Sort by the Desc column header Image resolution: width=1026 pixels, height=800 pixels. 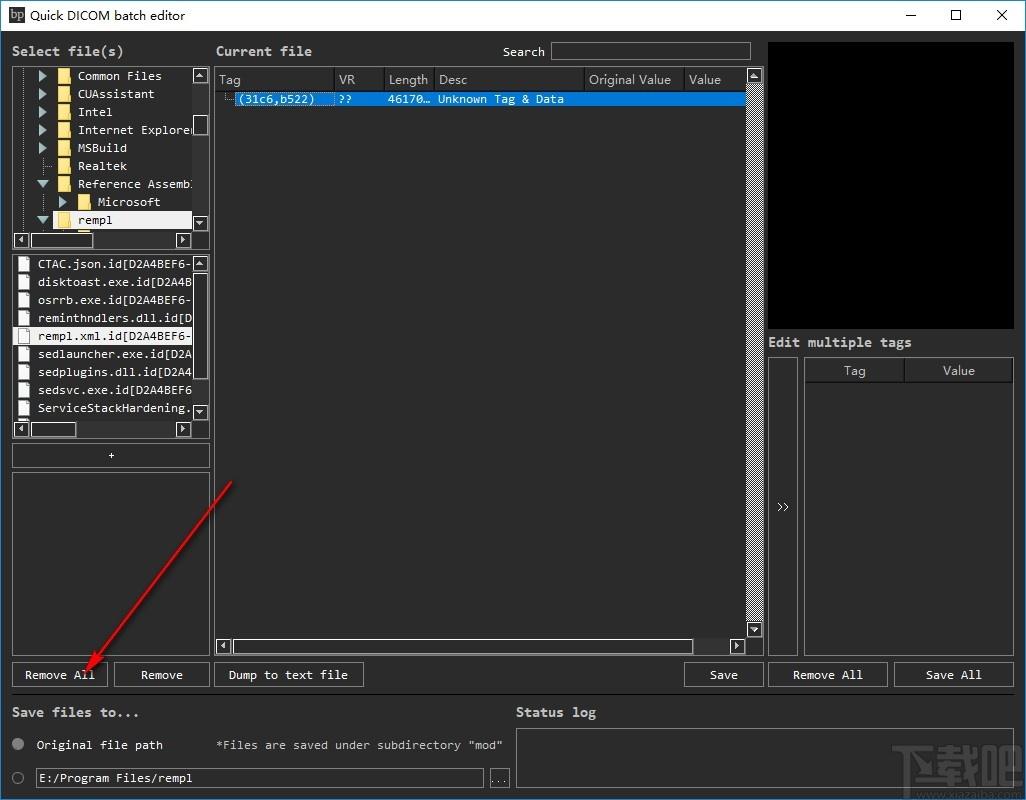click(x=509, y=80)
